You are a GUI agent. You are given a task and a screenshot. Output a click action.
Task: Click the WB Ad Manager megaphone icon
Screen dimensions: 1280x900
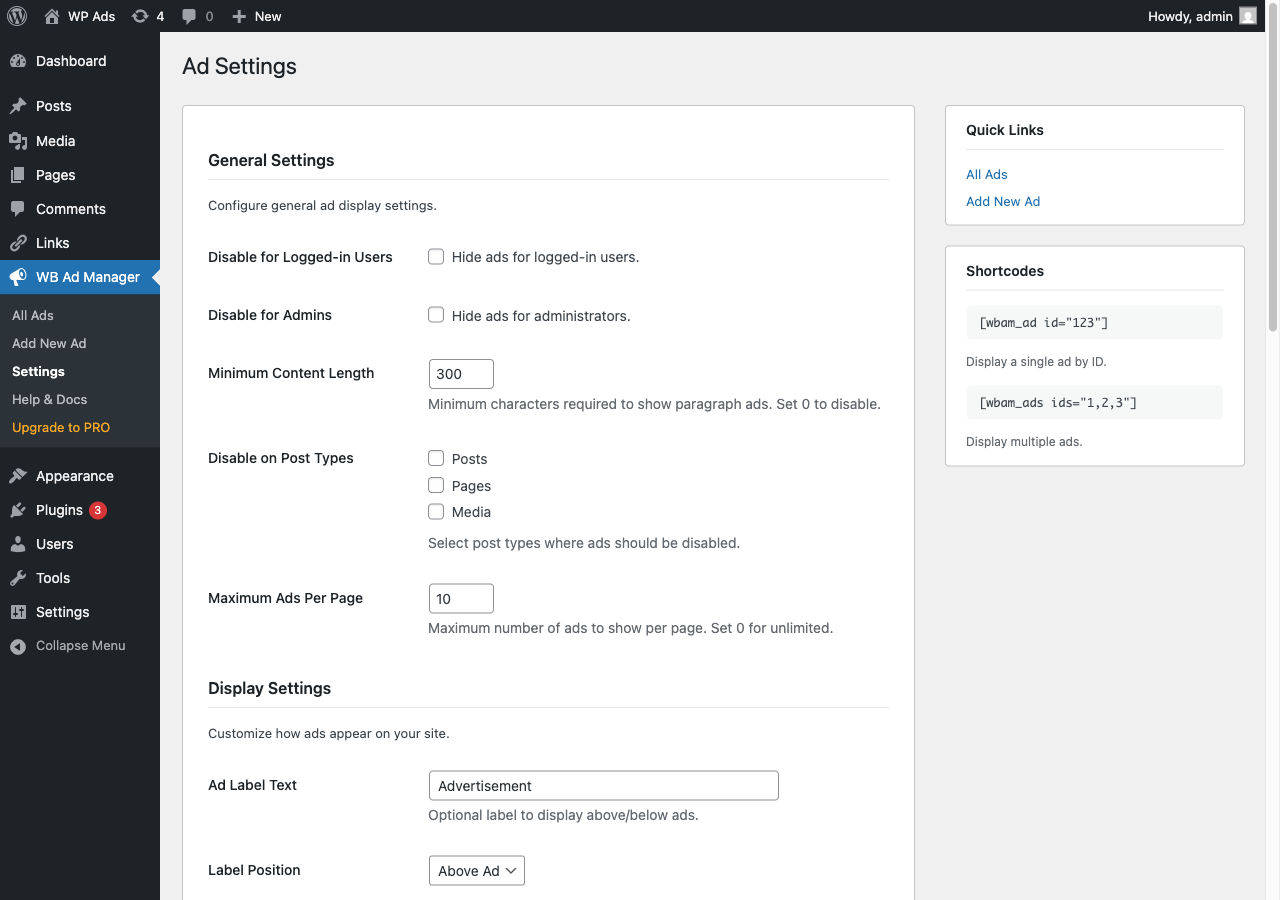pyautogui.click(x=18, y=277)
